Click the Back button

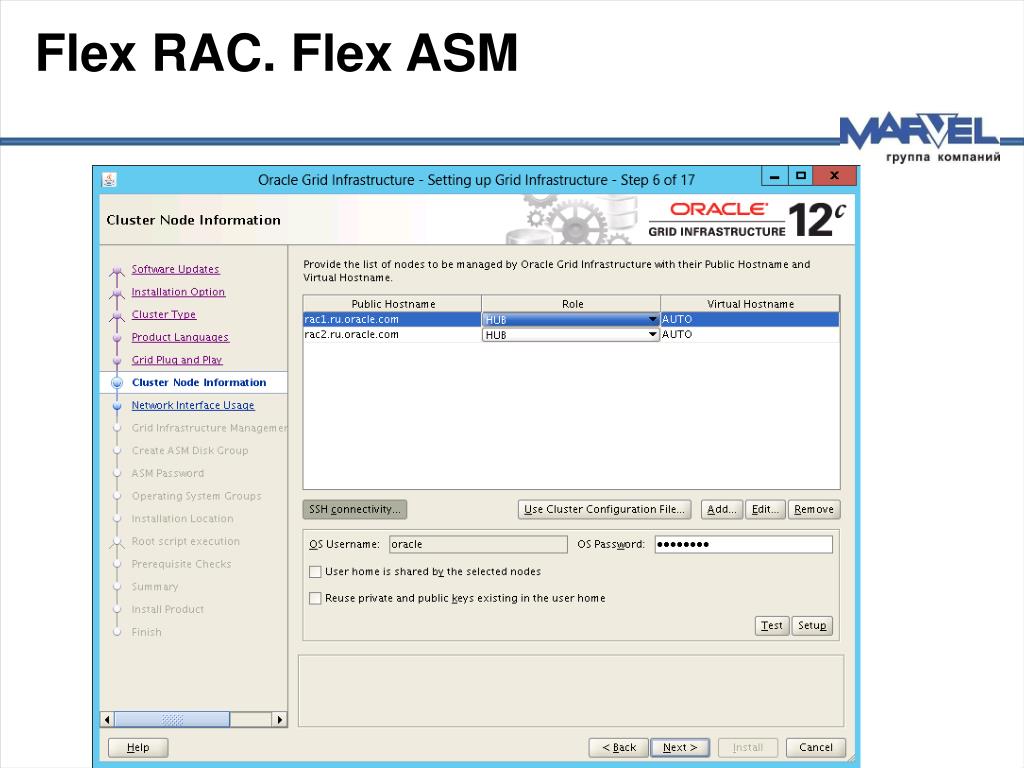618,747
